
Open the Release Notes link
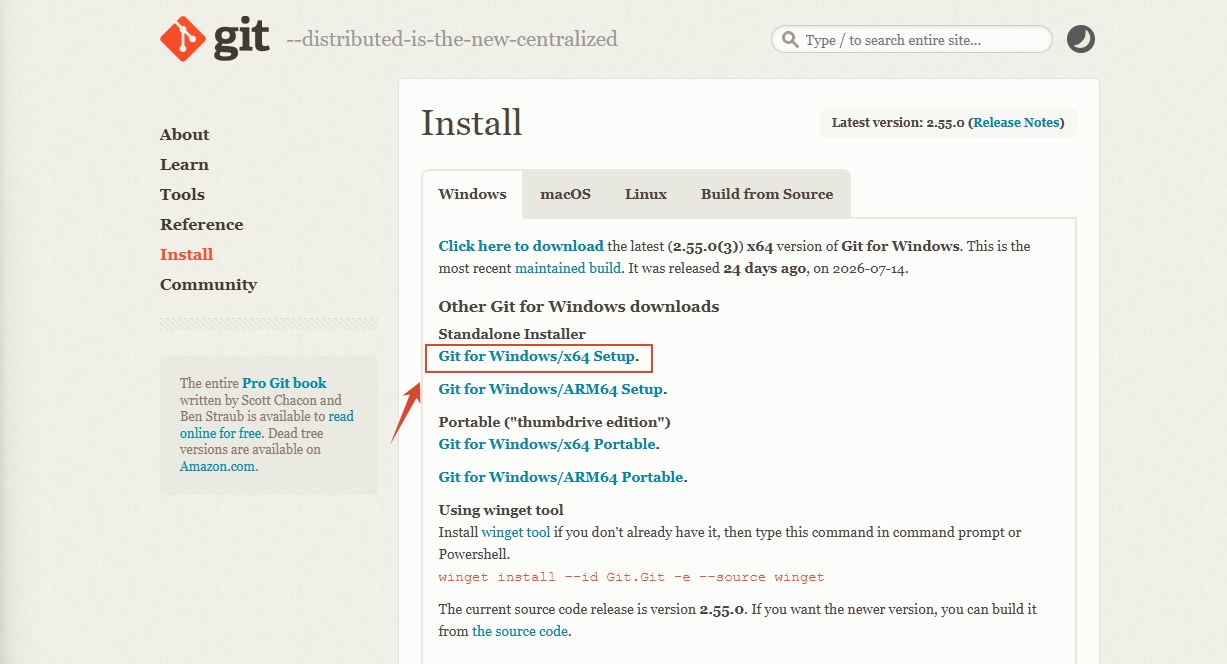click(x=1016, y=123)
